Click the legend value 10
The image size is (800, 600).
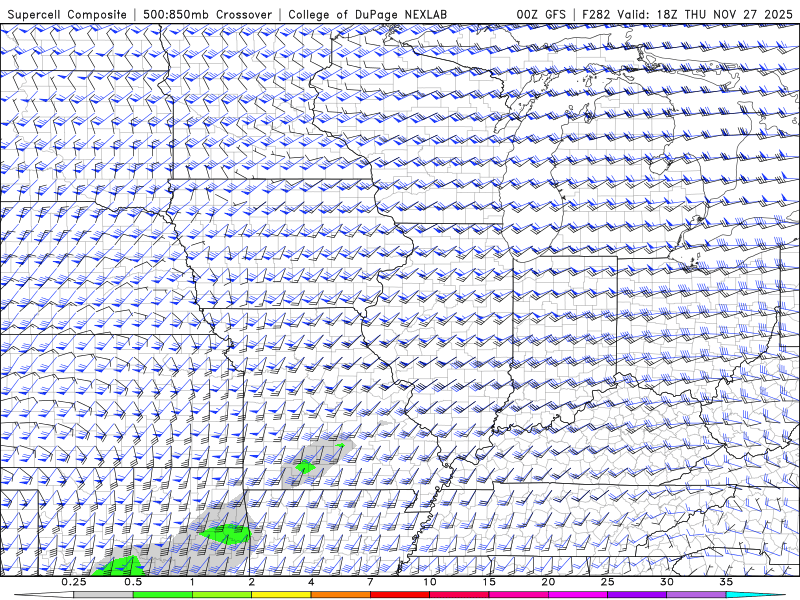(x=430, y=582)
